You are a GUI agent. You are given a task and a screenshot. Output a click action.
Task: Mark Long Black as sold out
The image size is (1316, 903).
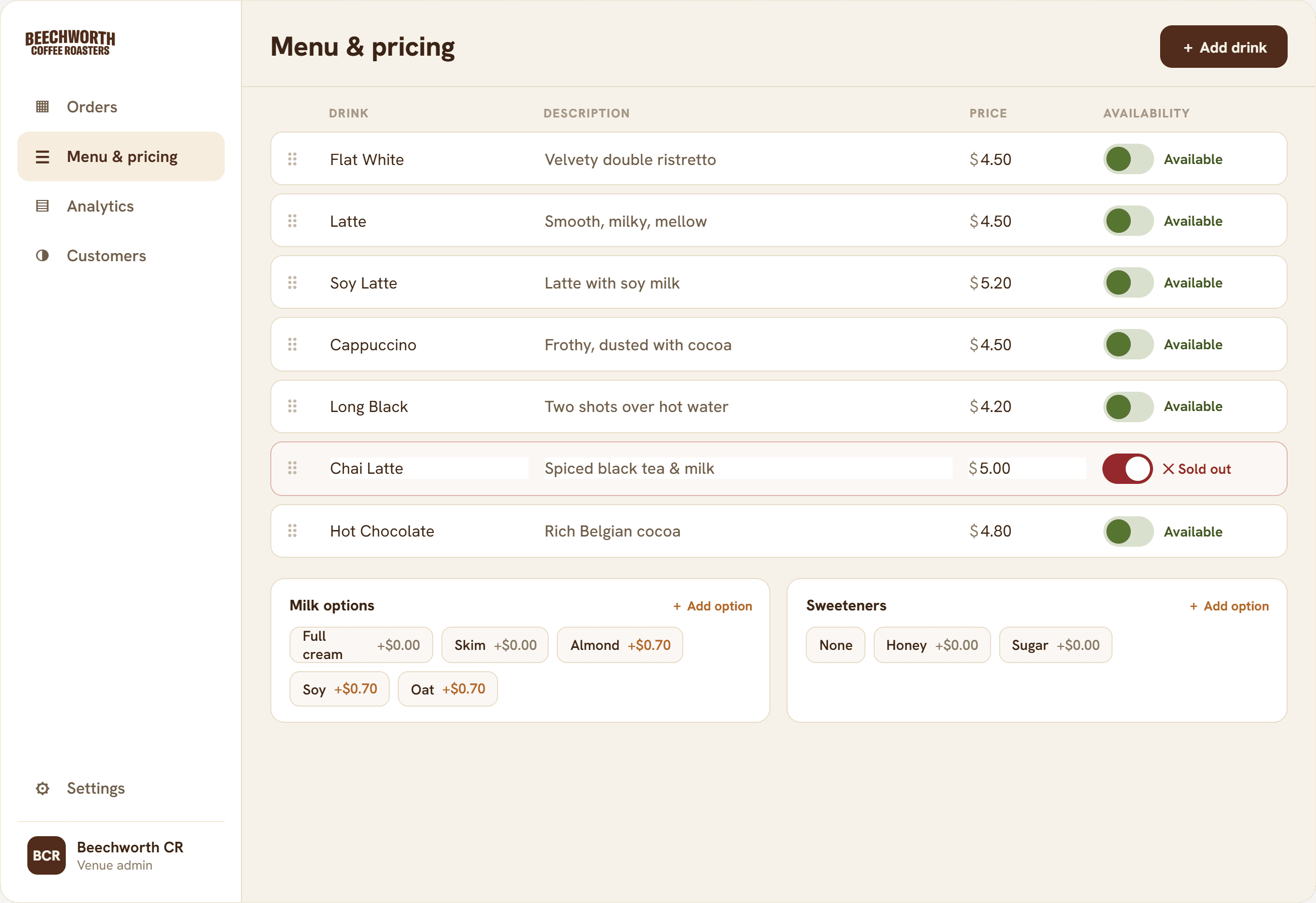point(1128,406)
